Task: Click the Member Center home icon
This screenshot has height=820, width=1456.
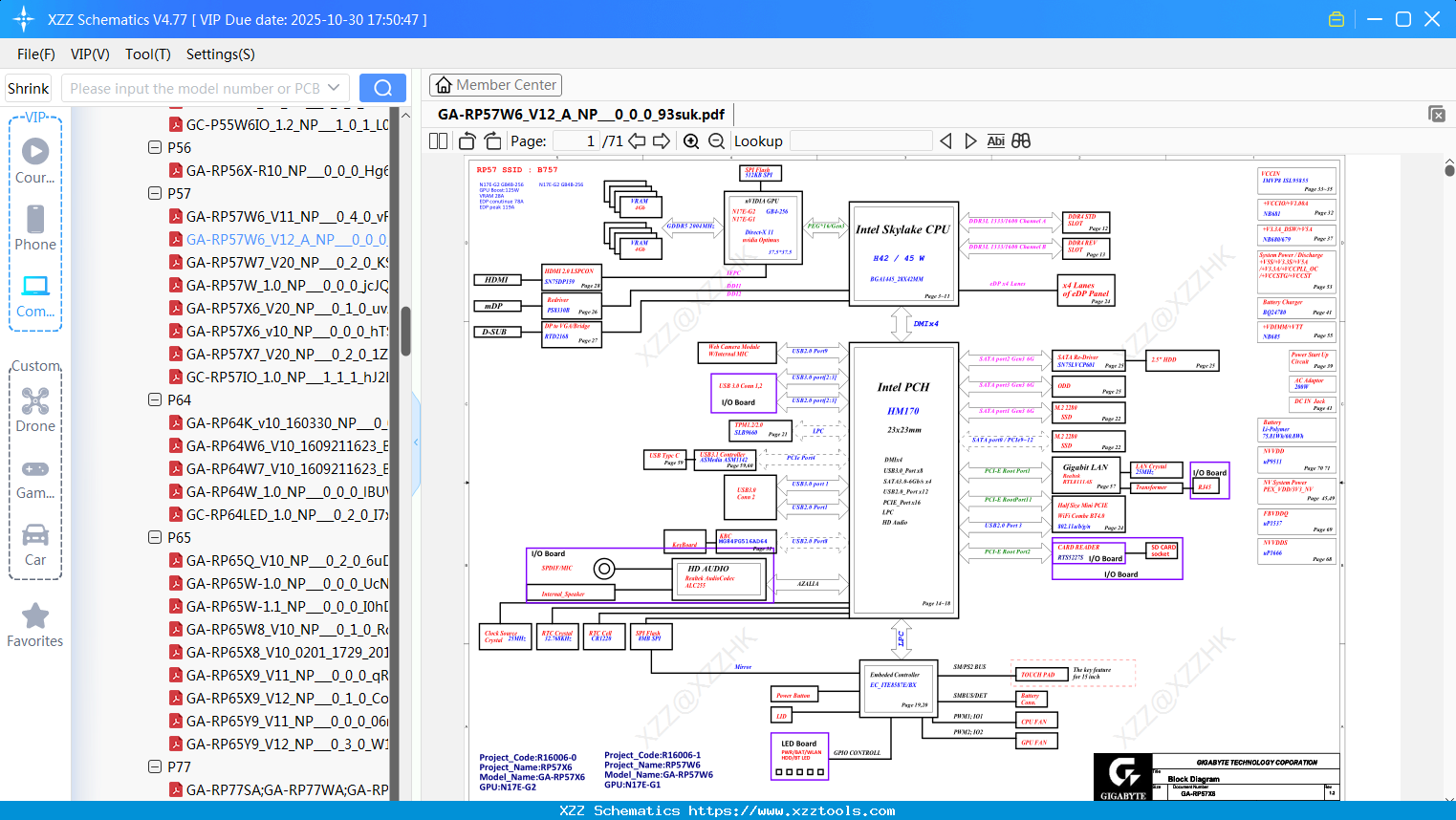Action: pos(444,85)
